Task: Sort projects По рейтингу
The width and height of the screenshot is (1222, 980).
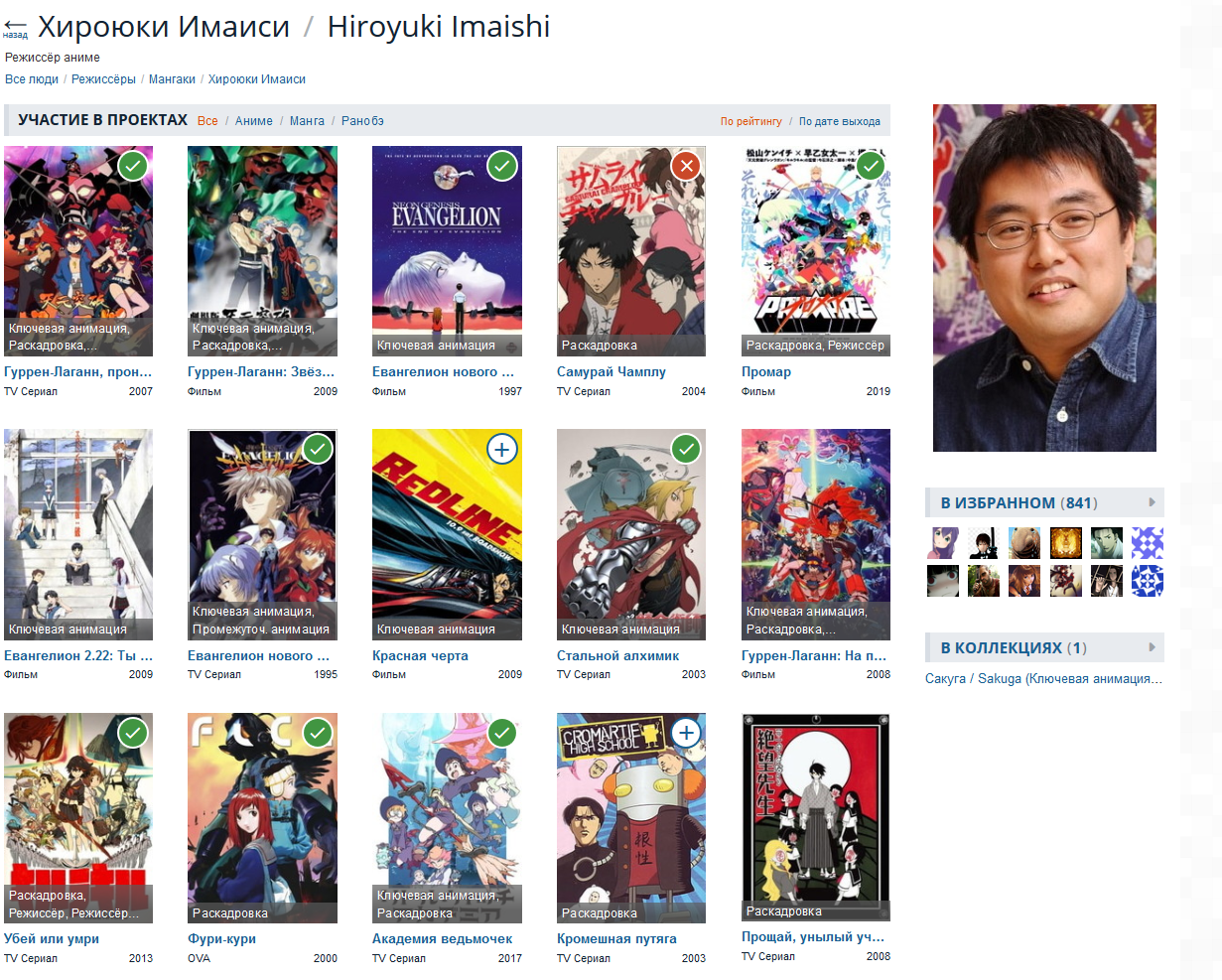Action: click(x=751, y=121)
